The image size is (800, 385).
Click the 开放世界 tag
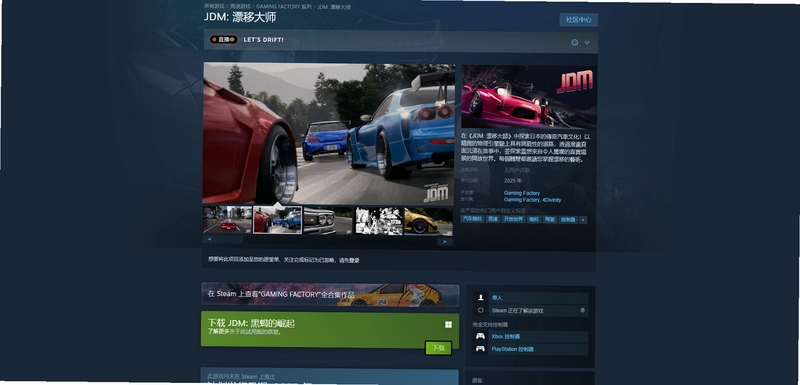point(513,219)
